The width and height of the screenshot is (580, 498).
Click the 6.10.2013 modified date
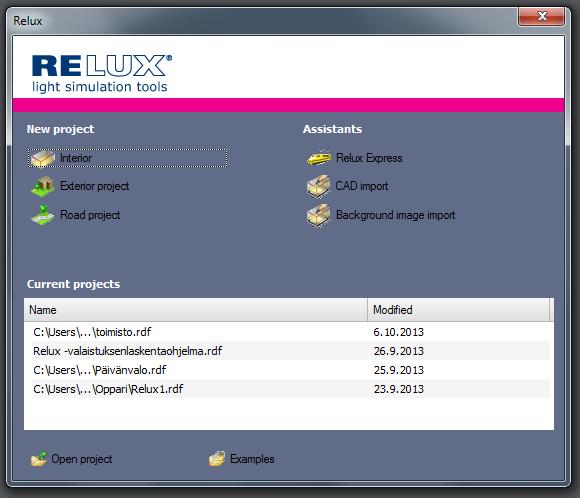pyautogui.click(x=398, y=332)
